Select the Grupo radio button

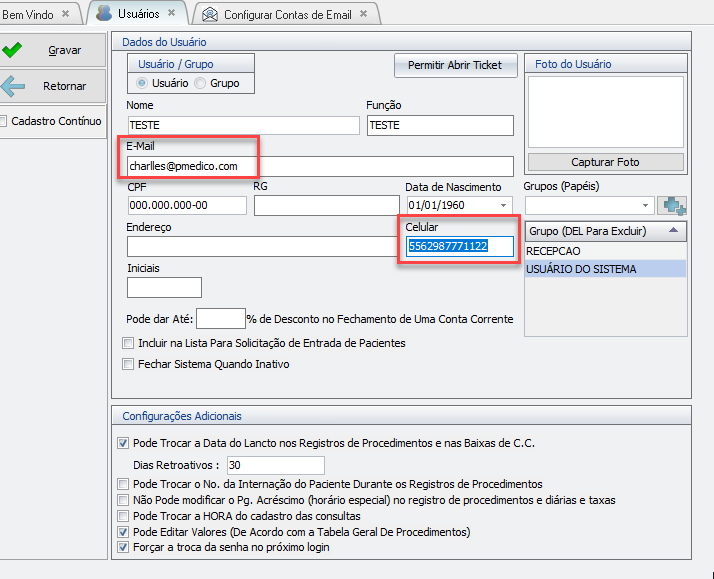coord(200,83)
